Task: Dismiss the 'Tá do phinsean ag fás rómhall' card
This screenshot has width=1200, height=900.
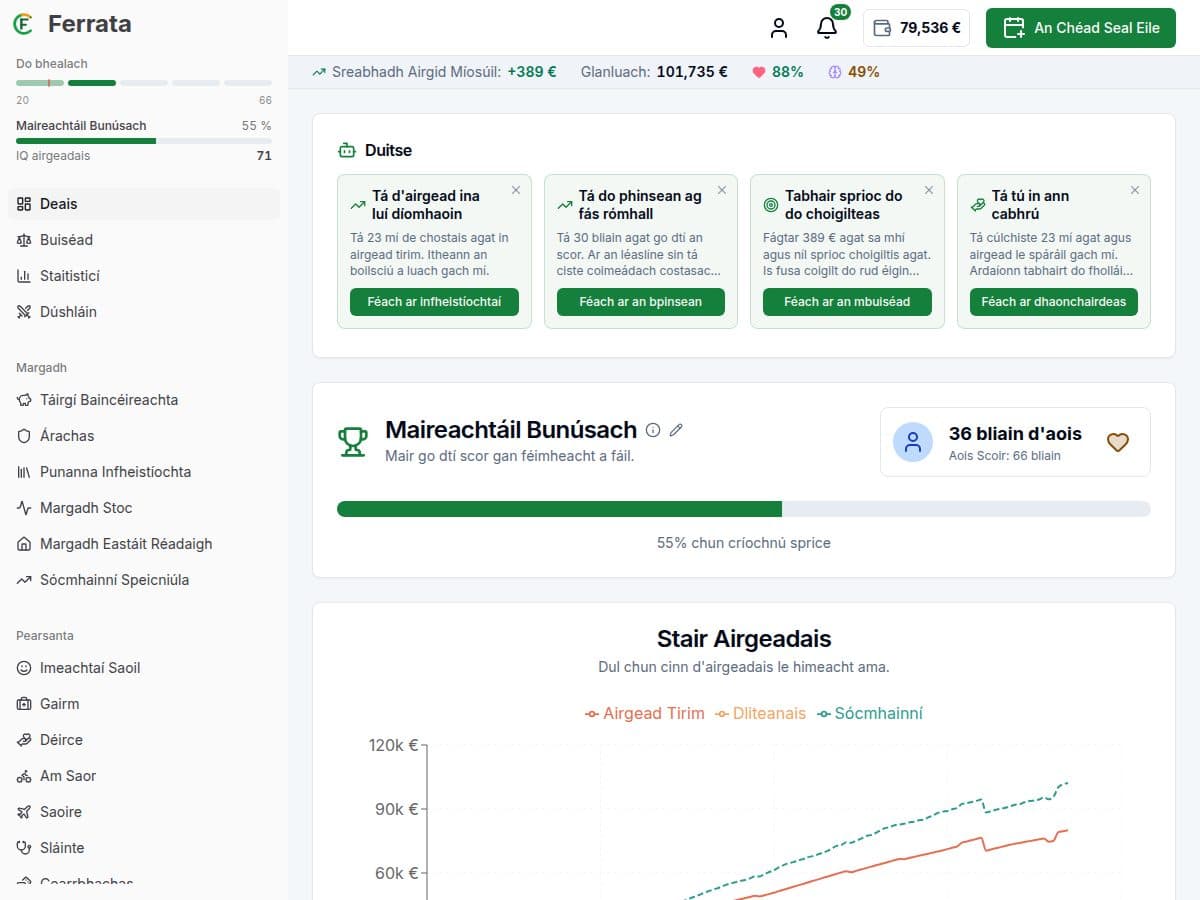Action: (722, 190)
